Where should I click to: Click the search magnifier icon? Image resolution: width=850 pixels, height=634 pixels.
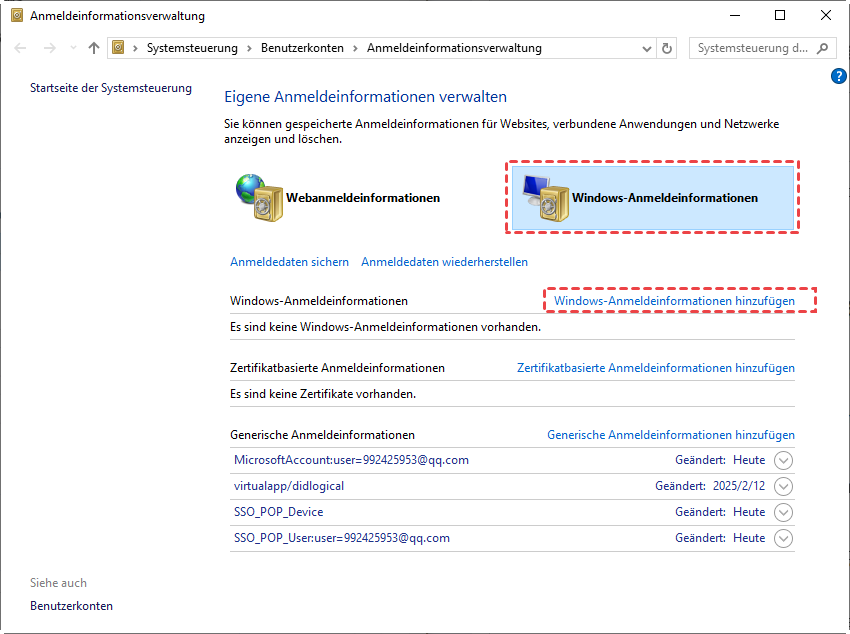tap(823, 48)
